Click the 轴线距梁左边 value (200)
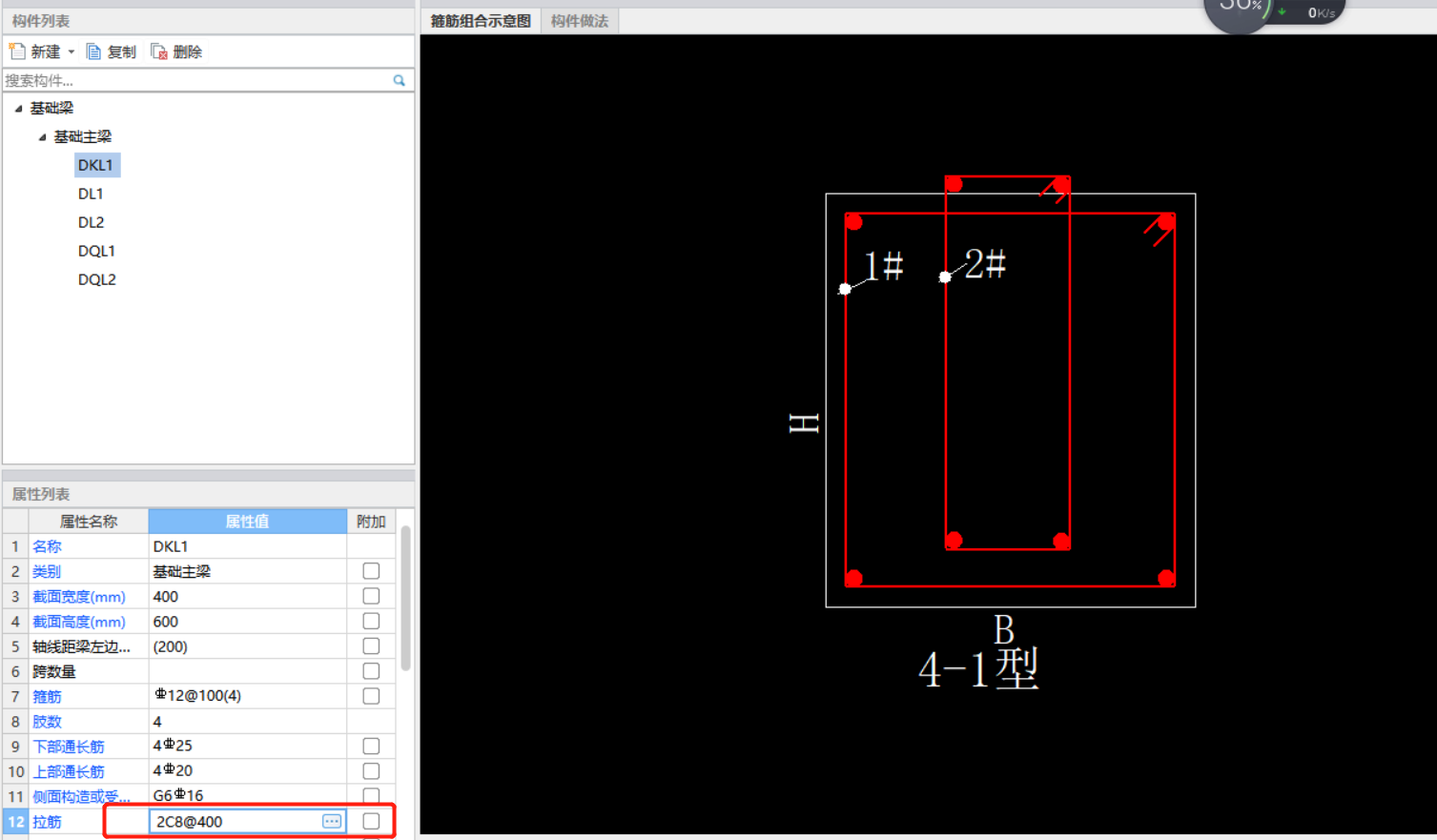This screenshot has width=1437, height=840. (x=248, y=646)
